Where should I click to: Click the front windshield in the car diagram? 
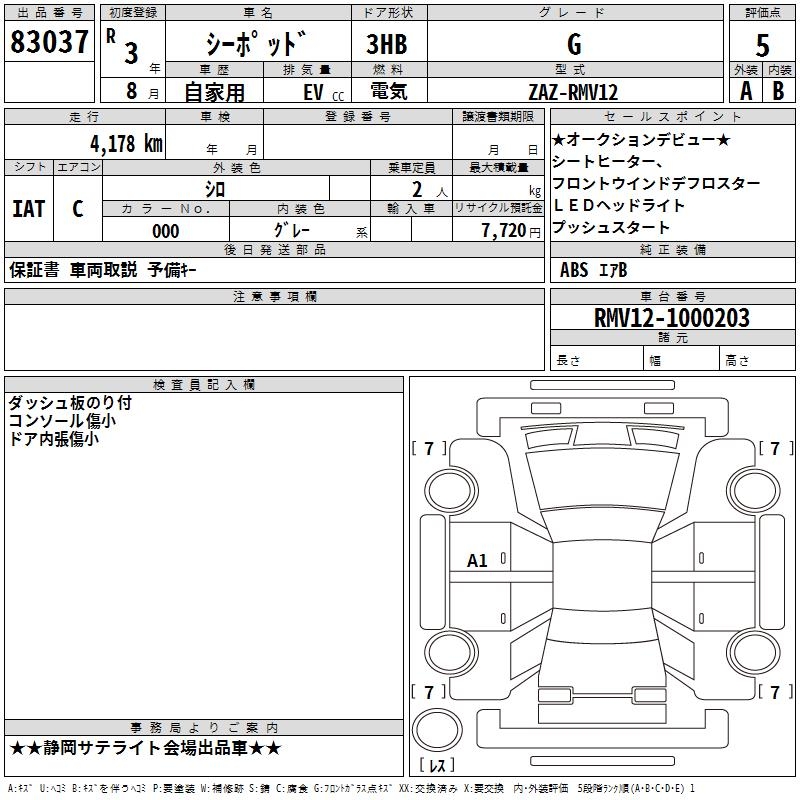[603, 480]
